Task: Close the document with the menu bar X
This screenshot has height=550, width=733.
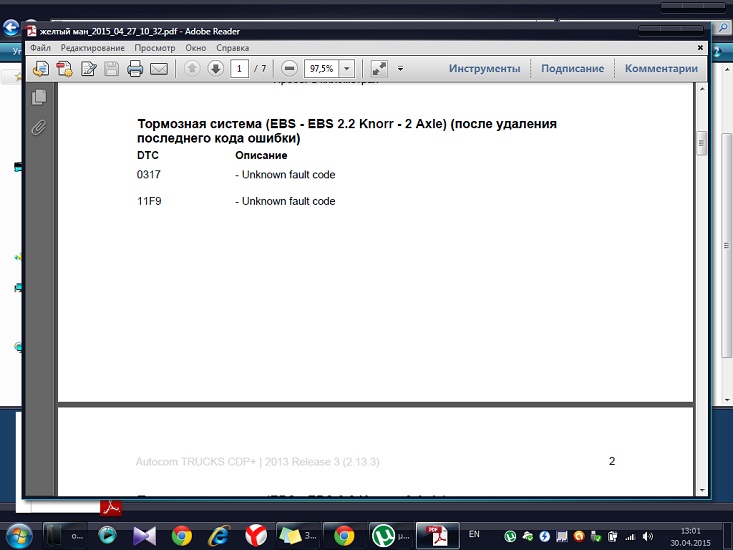Action: click(x=700, y=48)
